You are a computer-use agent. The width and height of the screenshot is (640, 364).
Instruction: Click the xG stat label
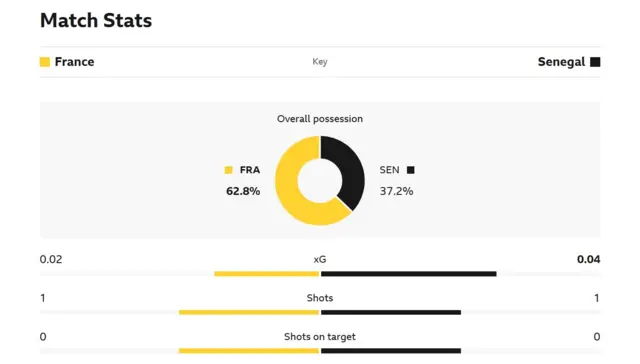320,259
